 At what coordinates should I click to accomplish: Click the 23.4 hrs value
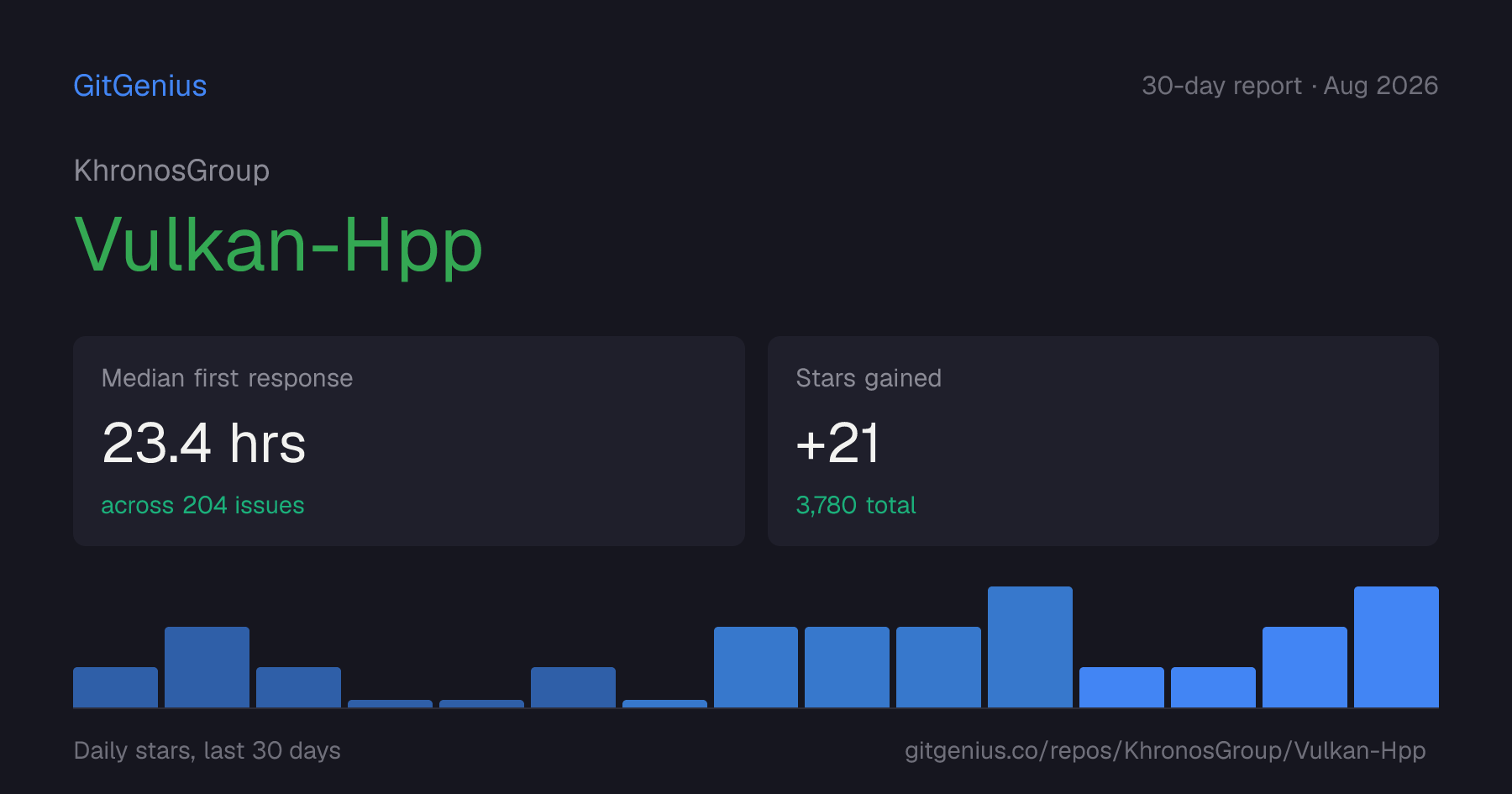click(x=204, y=444)
